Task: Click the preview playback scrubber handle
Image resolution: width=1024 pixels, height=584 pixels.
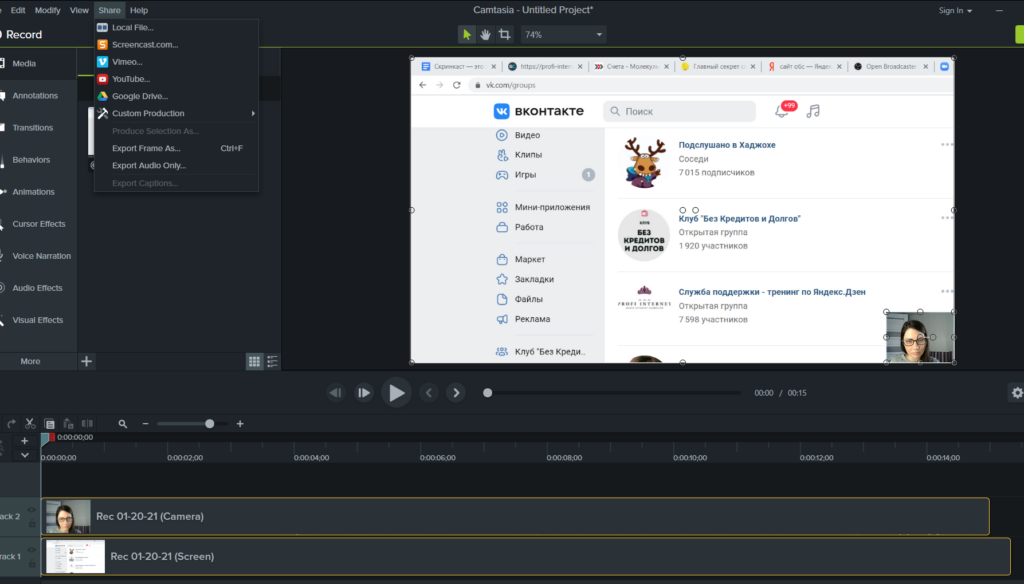Action: [x=487, y=393]
